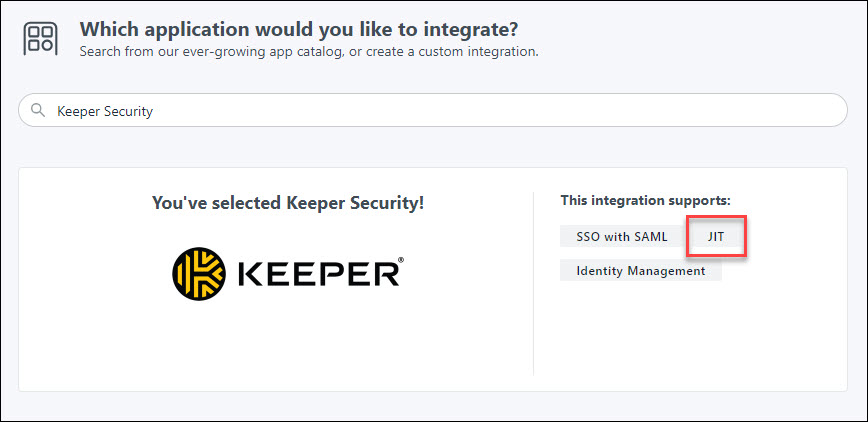Click the "This integration supports:" label
The image size is (868, 422).
coord(645,201)
